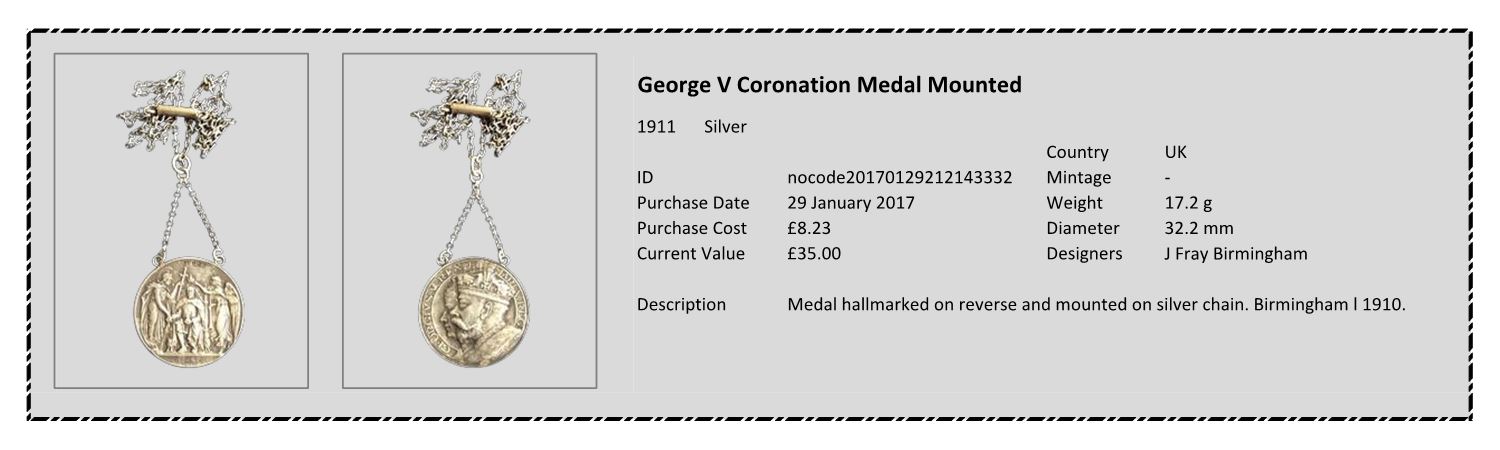Screen dimensions: 1500x450
Task: Select the Country value UK
Action: (1175, 153)
